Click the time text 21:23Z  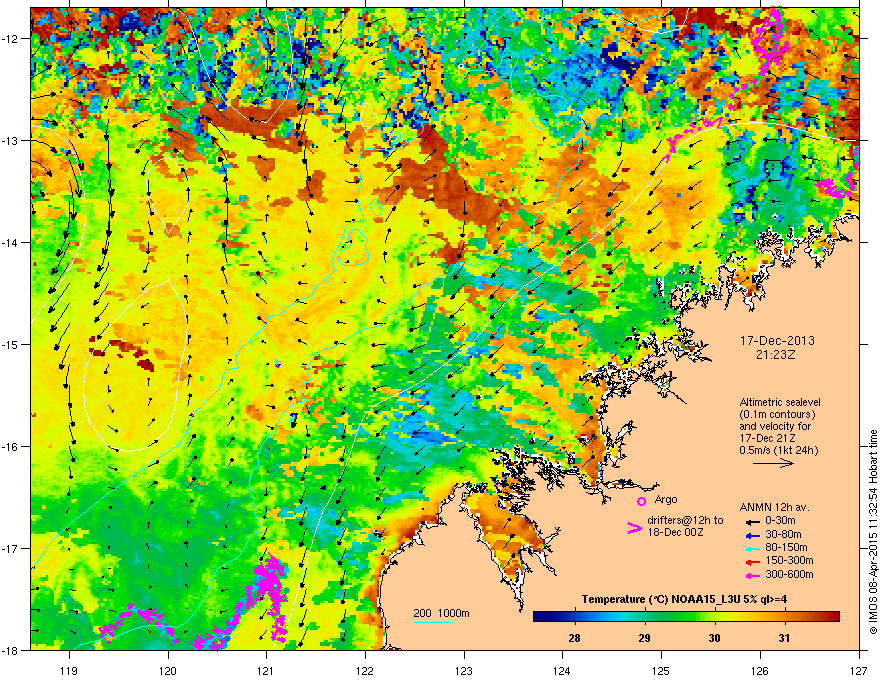[x=776, y=355]
